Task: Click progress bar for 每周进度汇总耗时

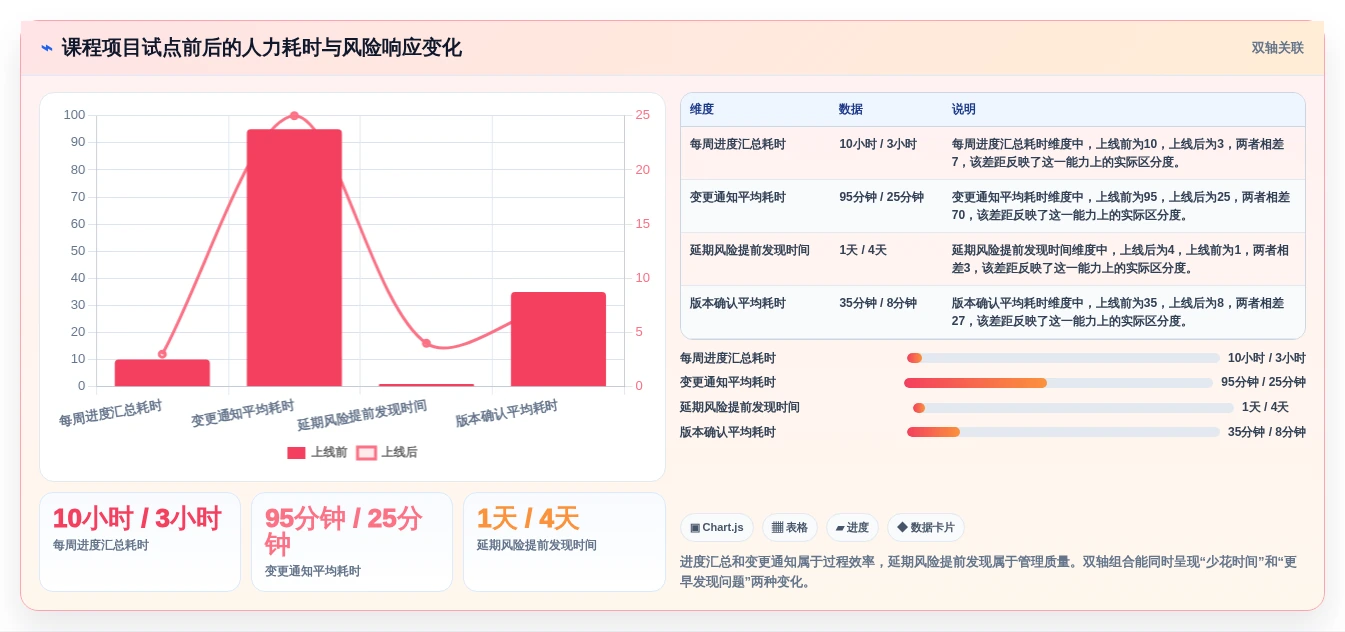Action: click(1063, 358)
